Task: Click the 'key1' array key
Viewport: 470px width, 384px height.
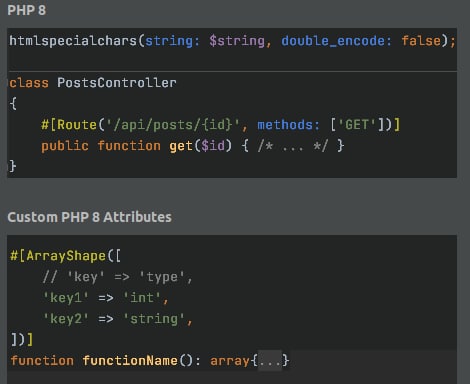Action: click(x=66, y=298)
